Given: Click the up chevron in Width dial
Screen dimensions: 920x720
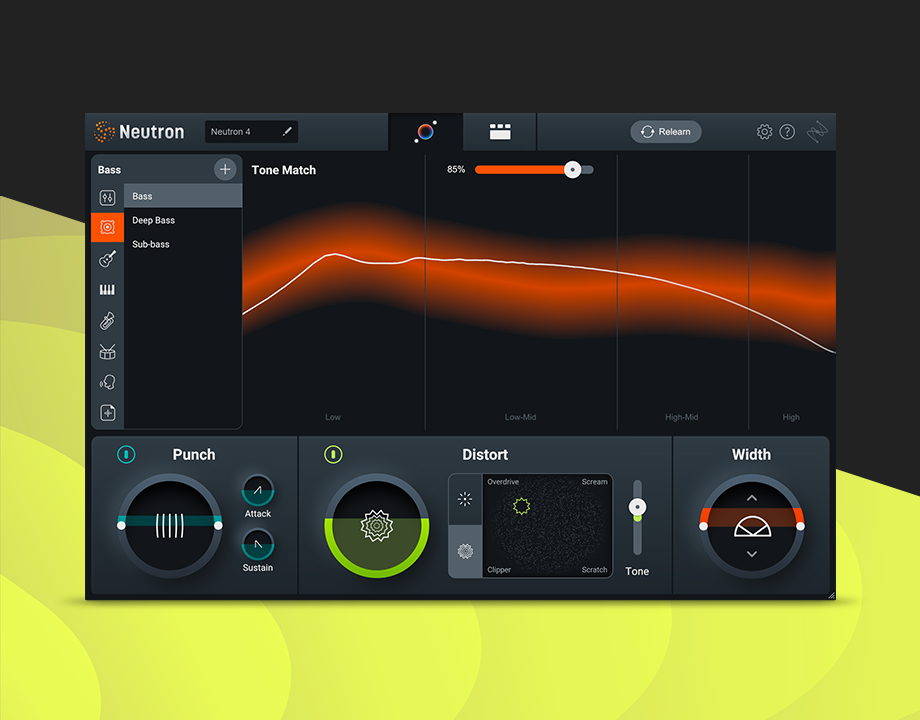Looking at the screenshot, I should click(752, 497).
